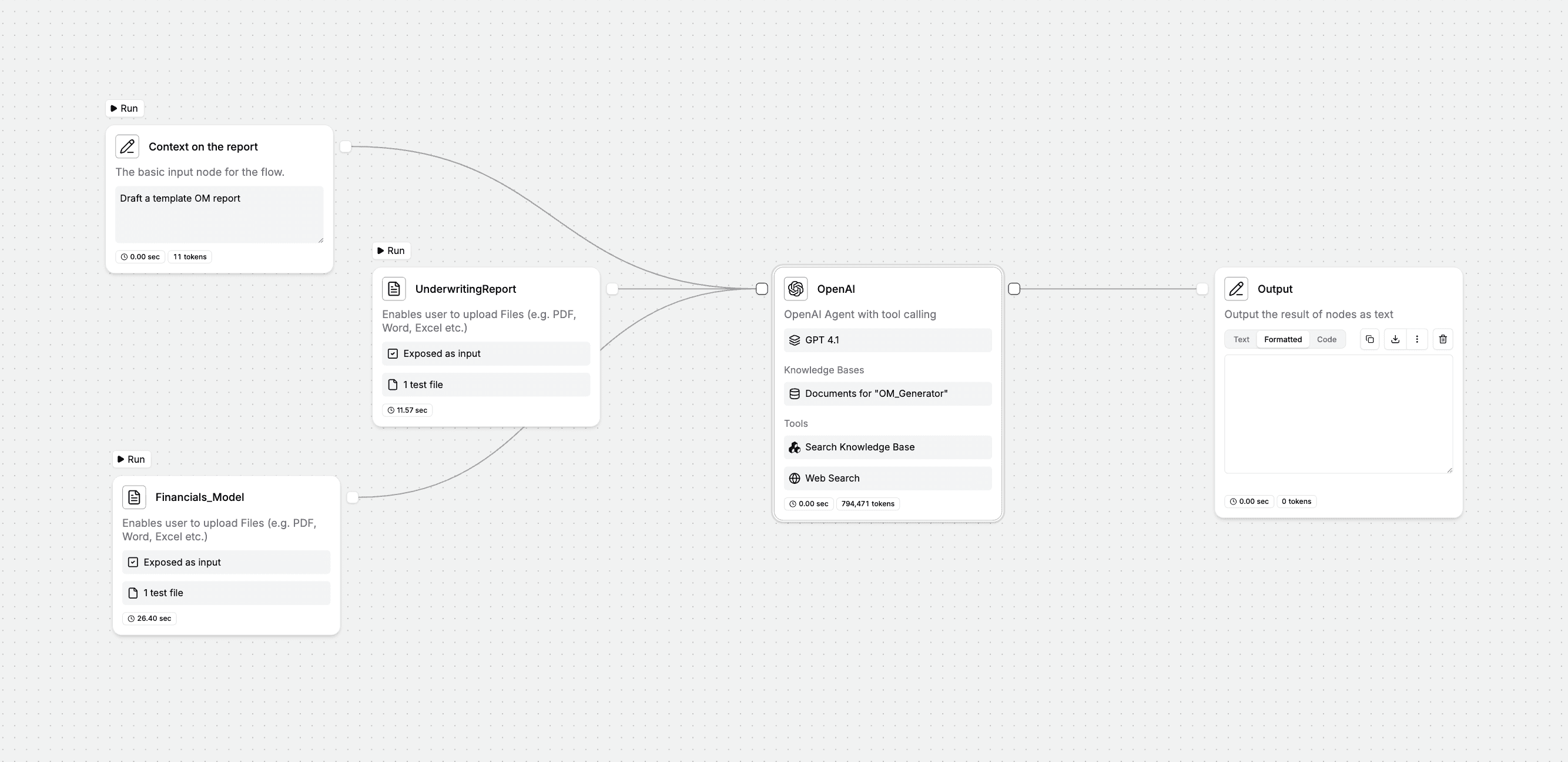
Task: Click the trash icon in Output node
Action: pos(1443,339)
